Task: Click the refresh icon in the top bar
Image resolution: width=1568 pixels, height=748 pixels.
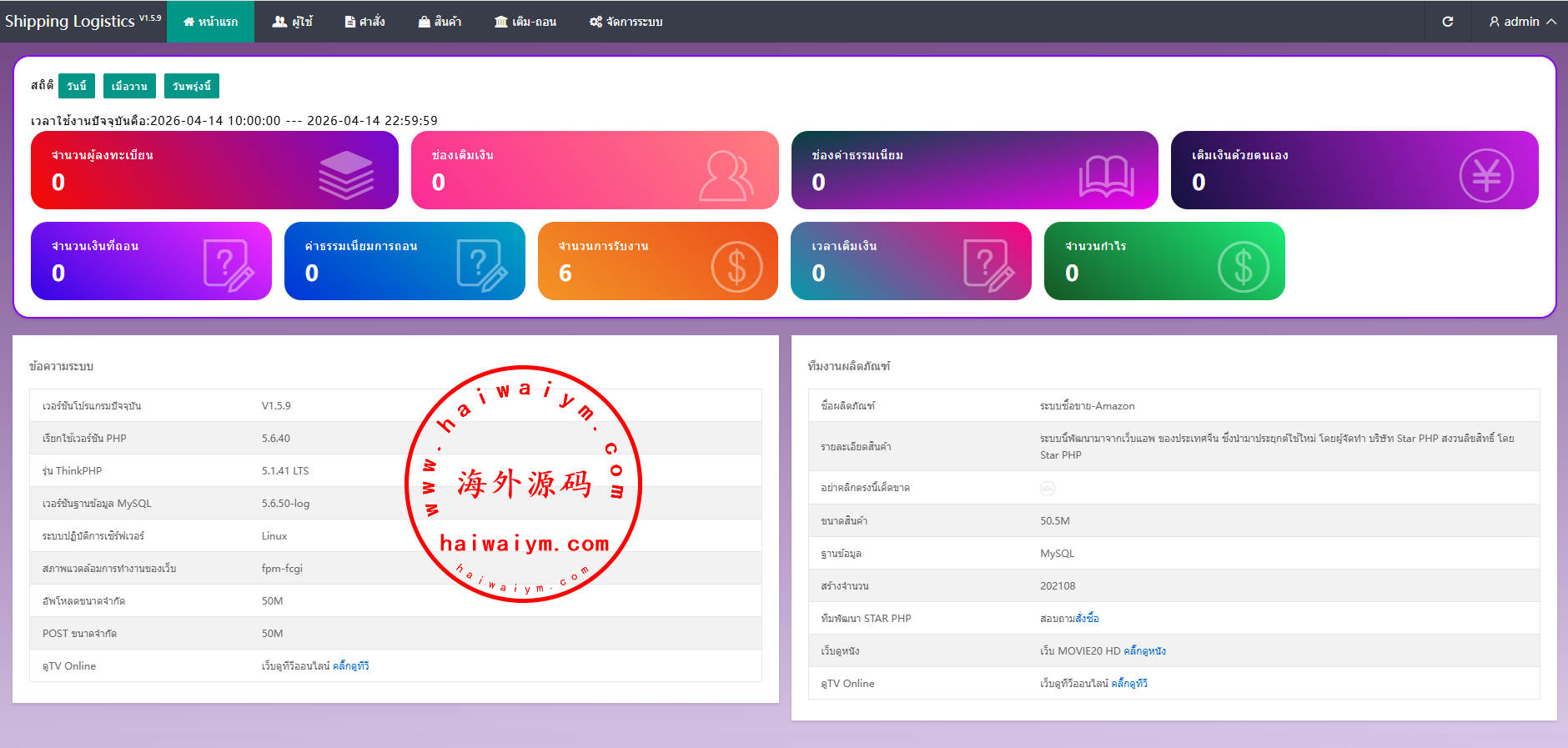Action: pos(1448,22)
